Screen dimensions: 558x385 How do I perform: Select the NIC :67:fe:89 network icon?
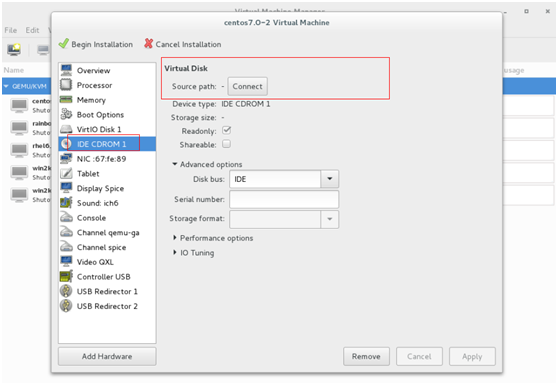point(66,158)
